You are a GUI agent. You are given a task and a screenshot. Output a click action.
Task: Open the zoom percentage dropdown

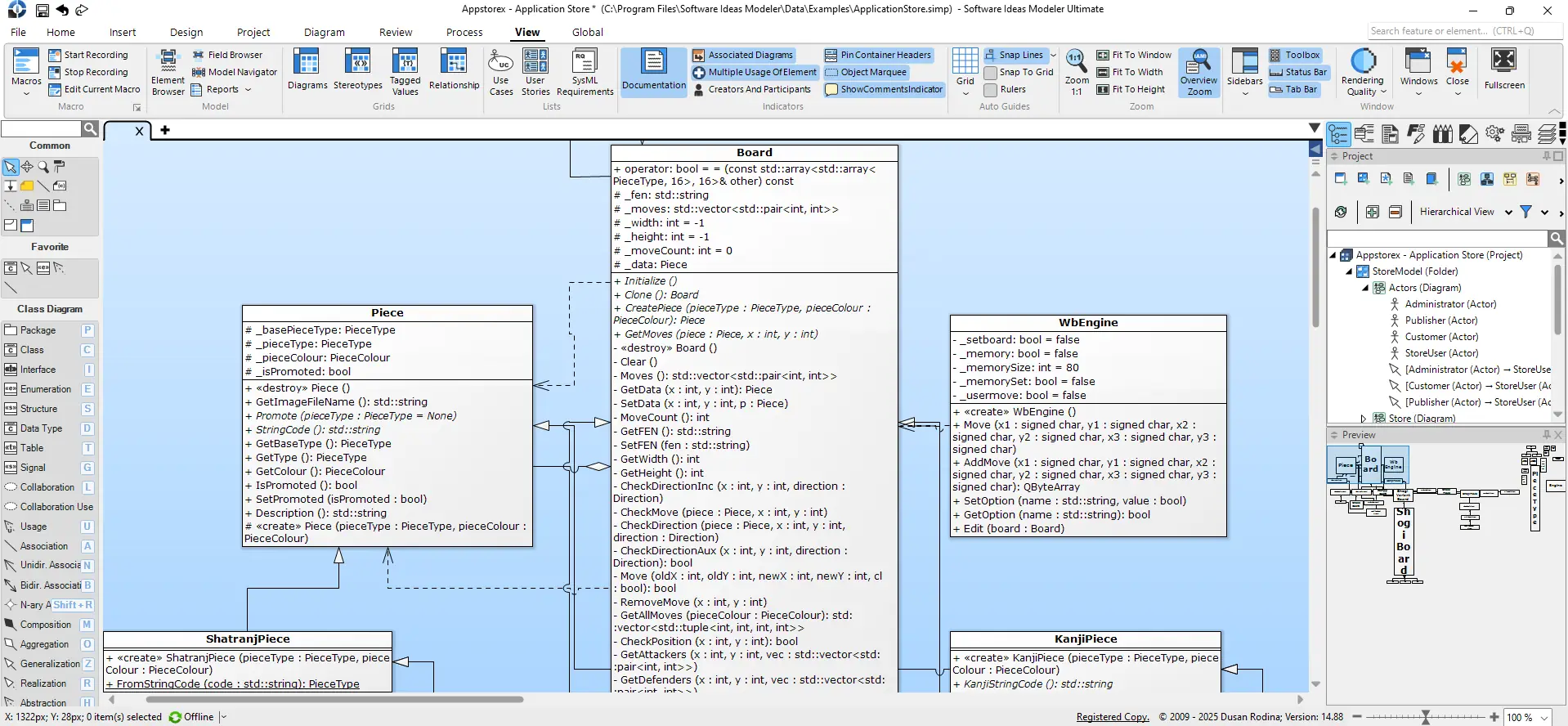1544,718
